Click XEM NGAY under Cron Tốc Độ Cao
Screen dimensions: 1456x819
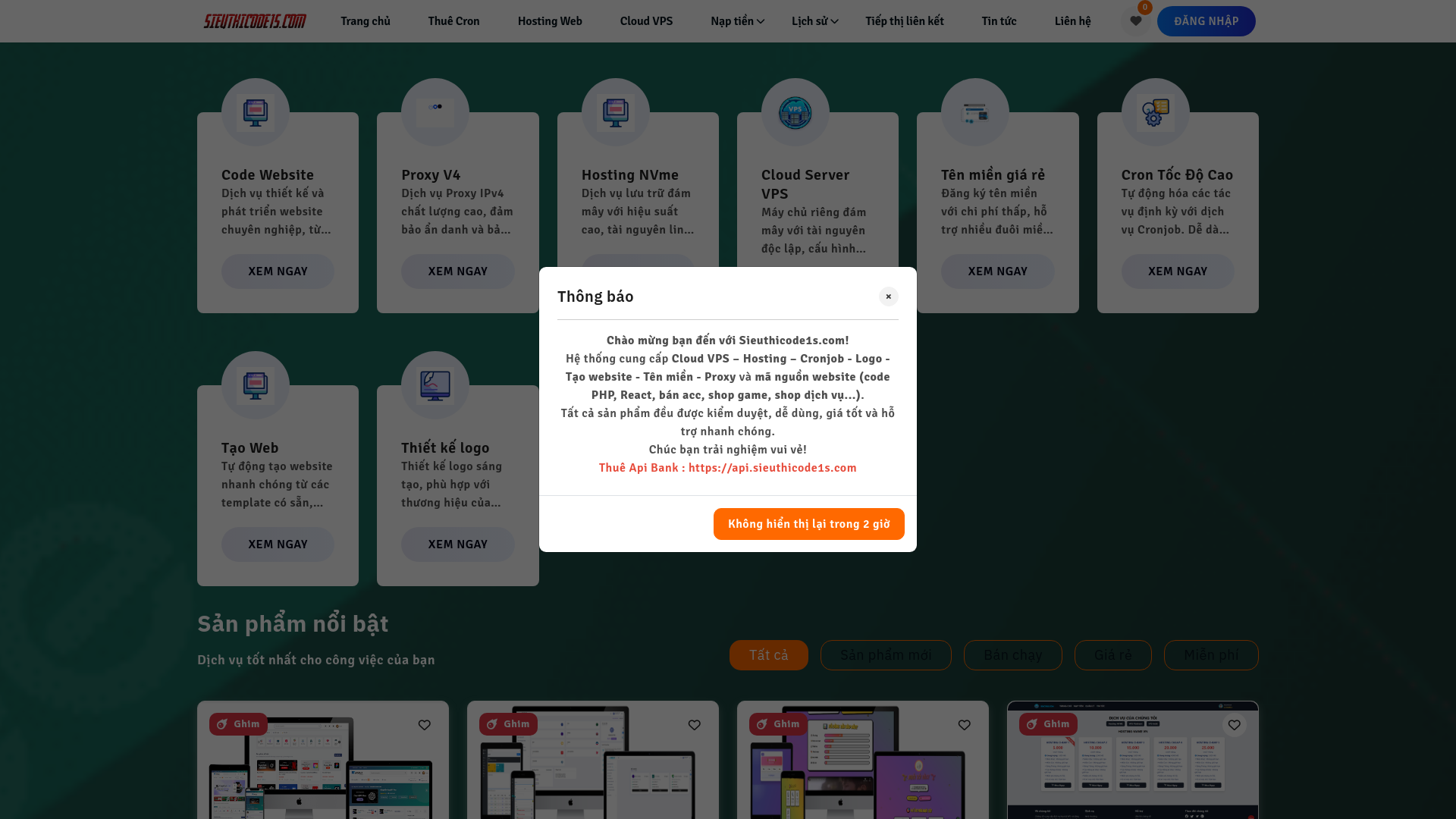click(x=1177, y=271)
